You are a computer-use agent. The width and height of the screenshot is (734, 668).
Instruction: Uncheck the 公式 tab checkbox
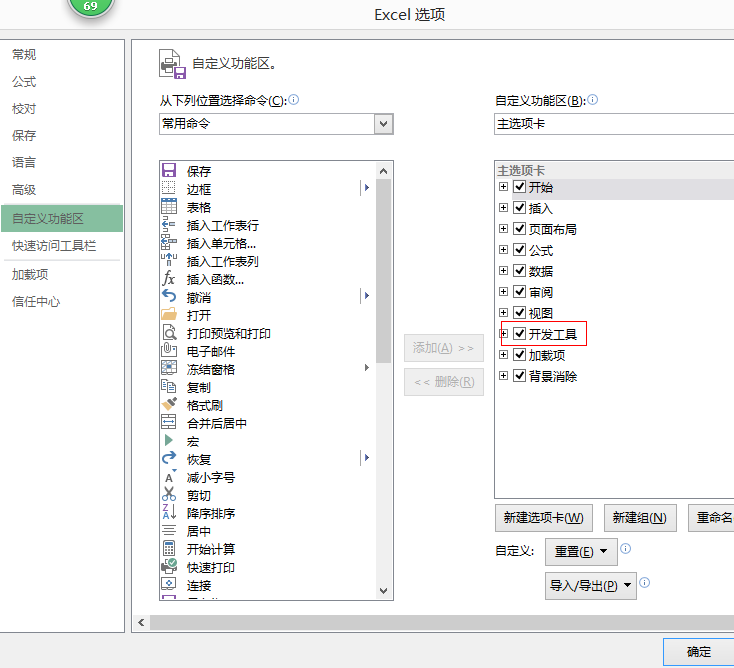[519, 250]
